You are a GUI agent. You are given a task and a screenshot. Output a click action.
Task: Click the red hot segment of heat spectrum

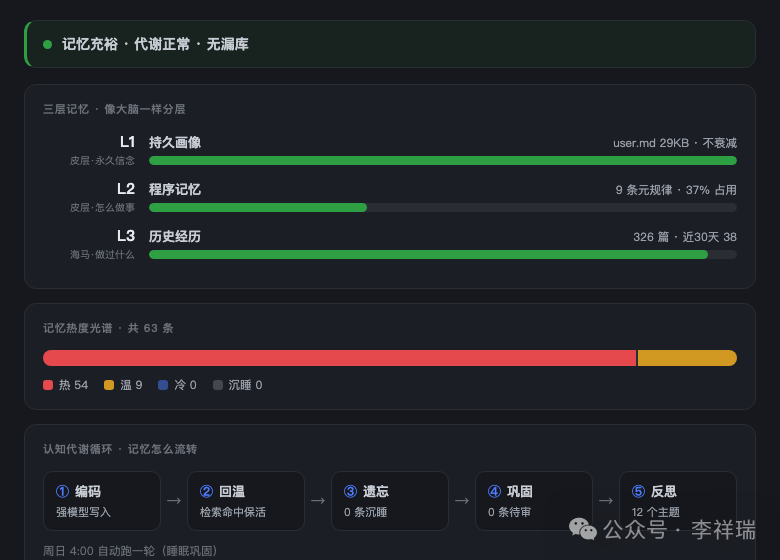[x=340, y=358]
